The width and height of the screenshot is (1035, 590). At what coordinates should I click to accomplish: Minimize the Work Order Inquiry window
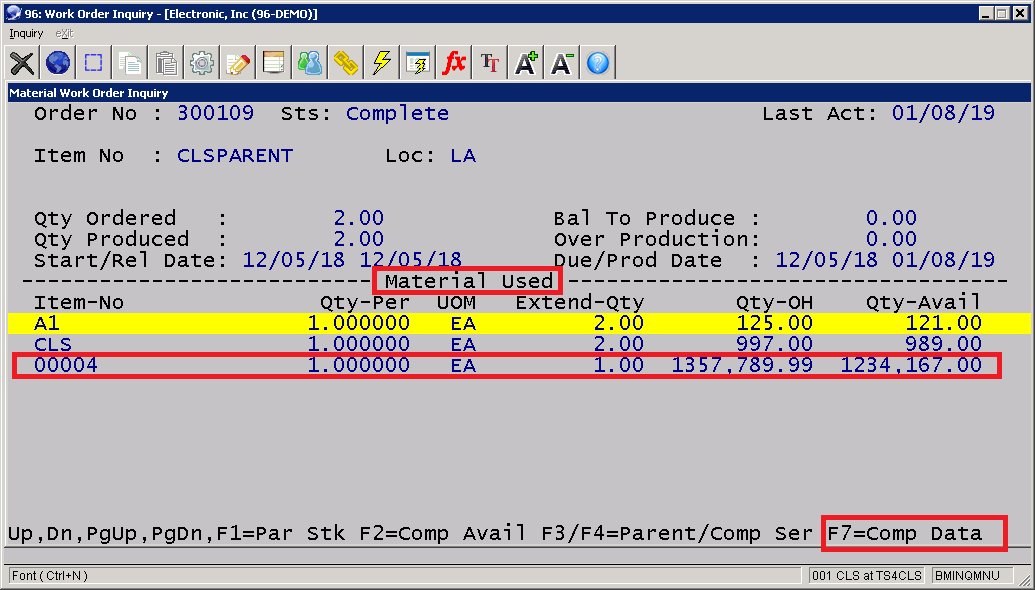[986, 13]
